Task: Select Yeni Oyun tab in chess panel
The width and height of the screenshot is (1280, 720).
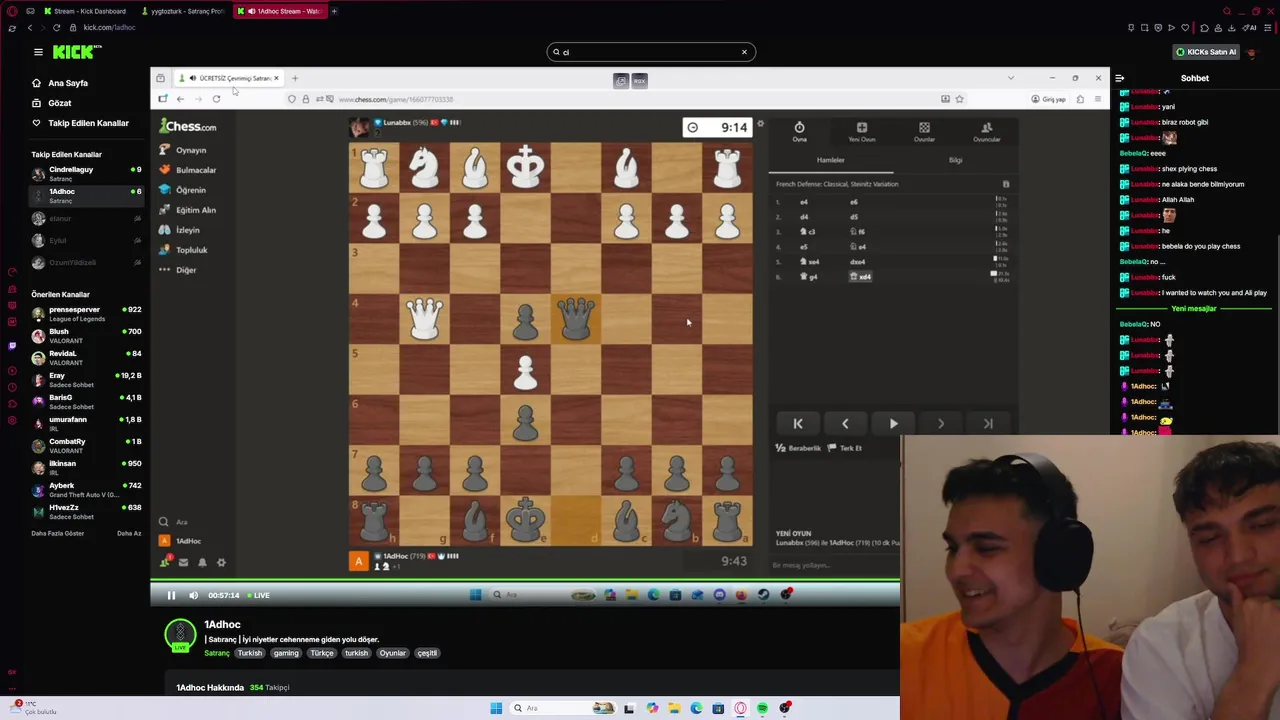Action: tap(861, 132)
